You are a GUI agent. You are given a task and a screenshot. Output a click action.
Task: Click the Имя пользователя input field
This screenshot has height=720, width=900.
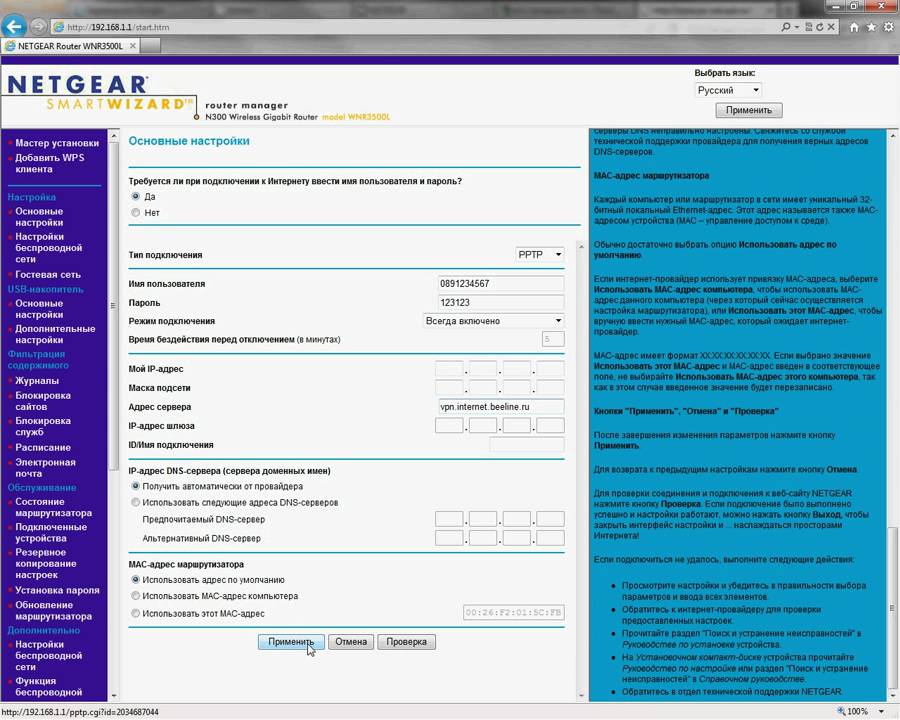click(x=501, y=284)
